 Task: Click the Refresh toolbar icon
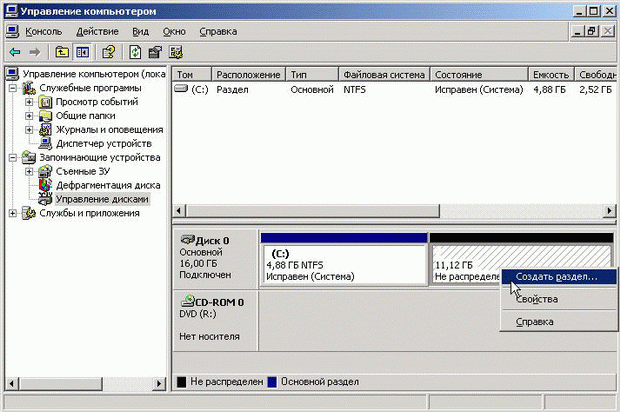click(x=135, y=52)
